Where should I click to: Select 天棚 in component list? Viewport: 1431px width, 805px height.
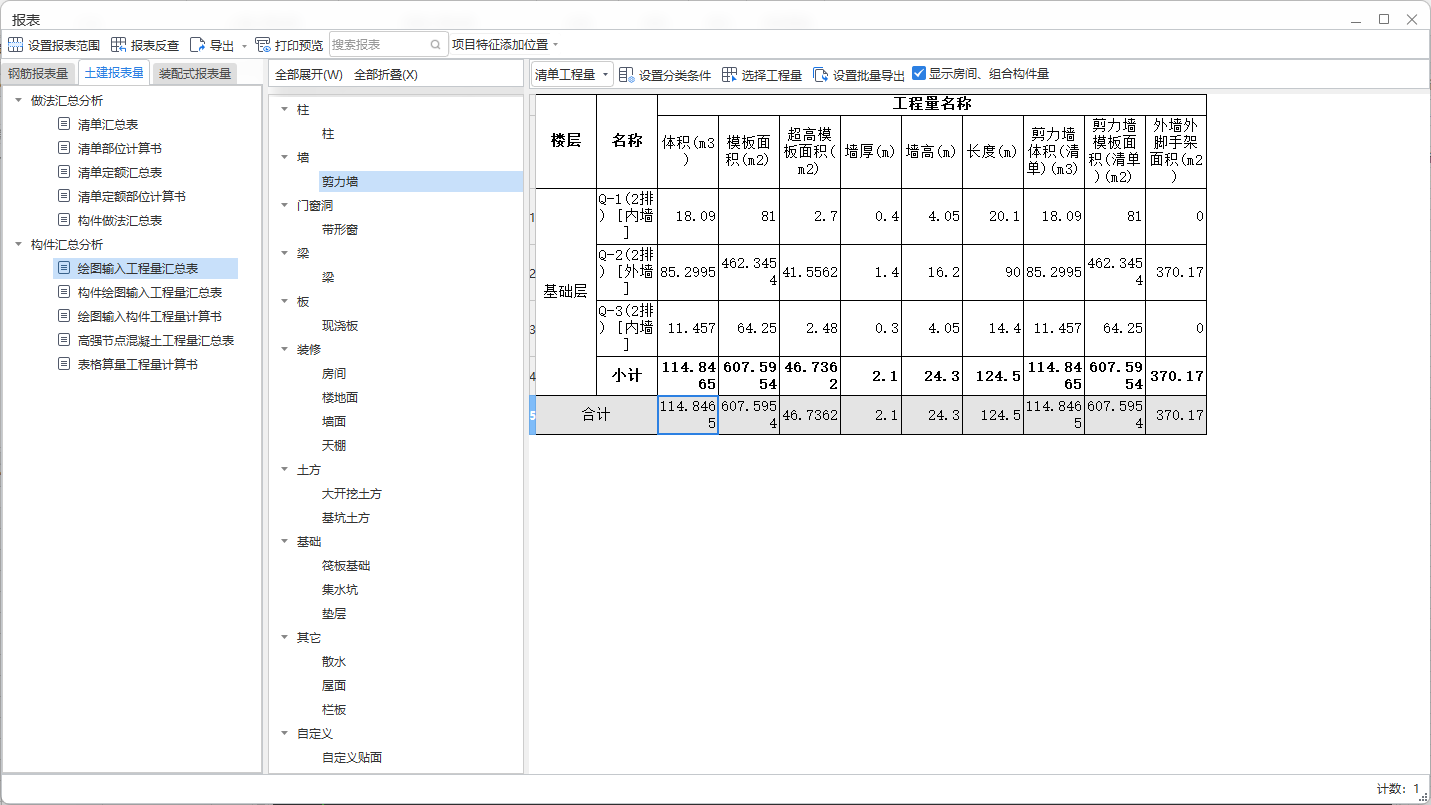(334, 446)
